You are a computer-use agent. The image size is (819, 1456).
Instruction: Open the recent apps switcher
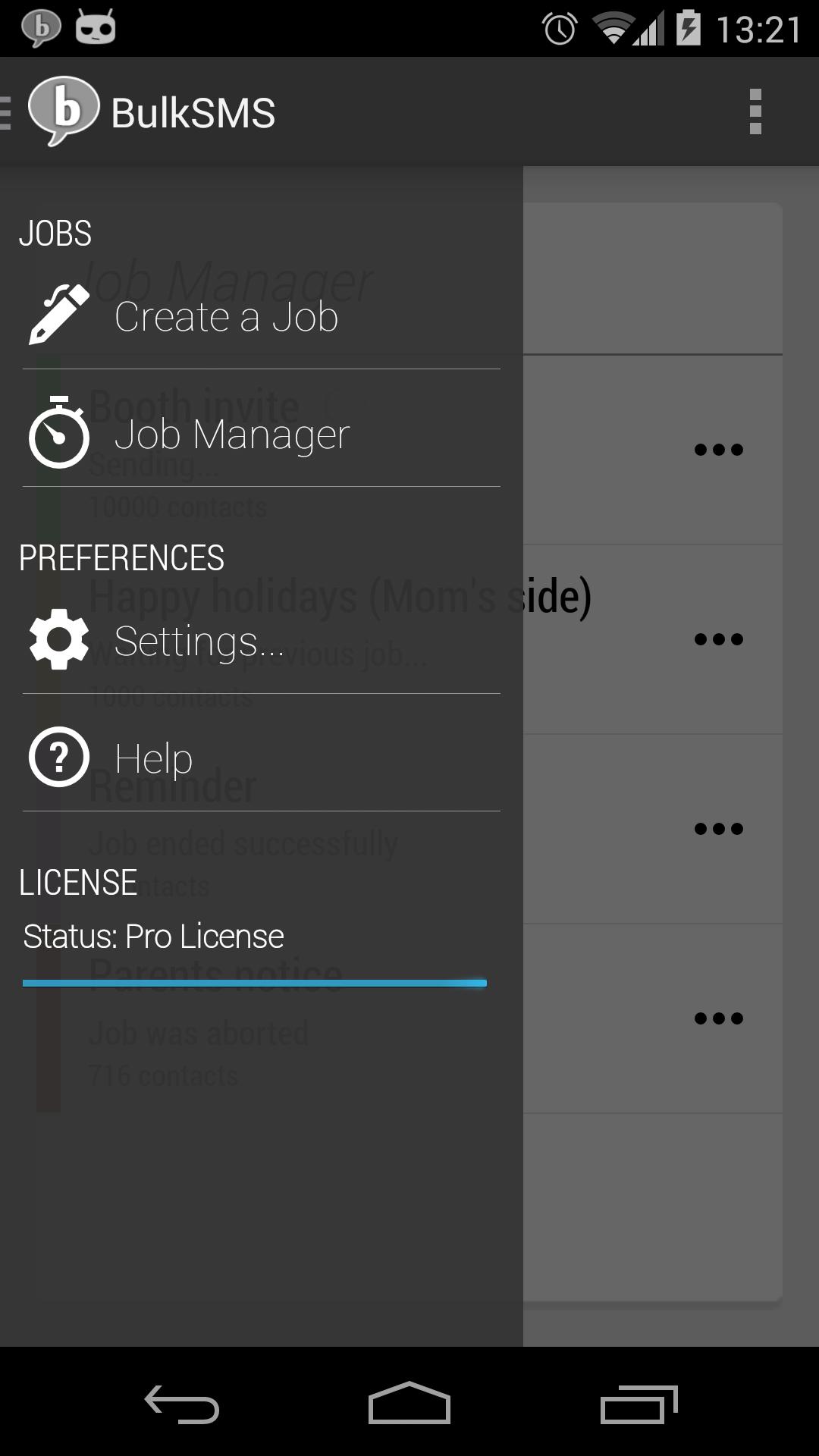coord(638,1404)
